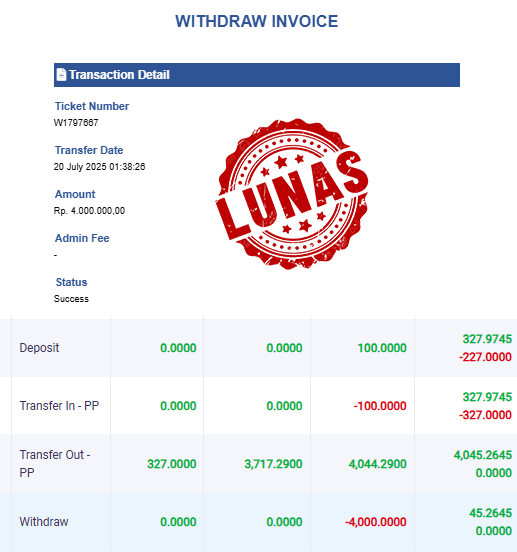The height and width of the screenshot is (552, 517).
Task: Select the 4,044.2900 value
Action: [x=378, y=464]
